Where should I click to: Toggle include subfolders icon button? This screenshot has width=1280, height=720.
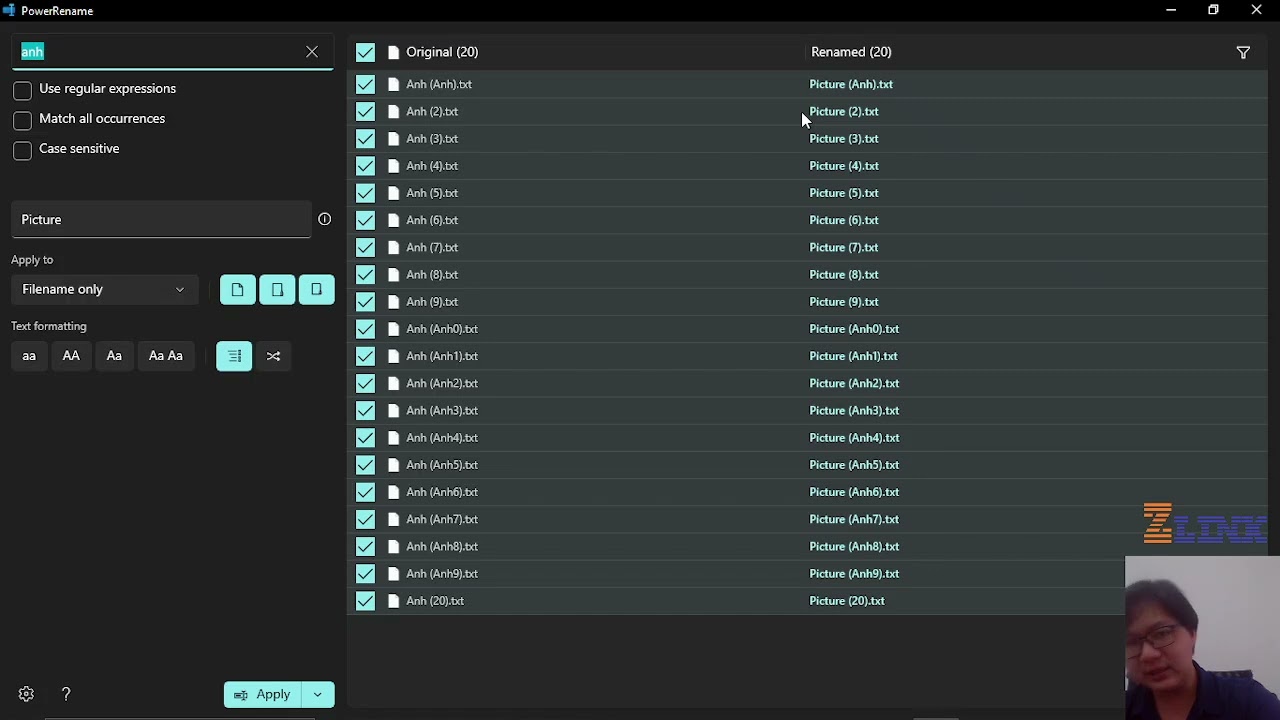[316, 289]
